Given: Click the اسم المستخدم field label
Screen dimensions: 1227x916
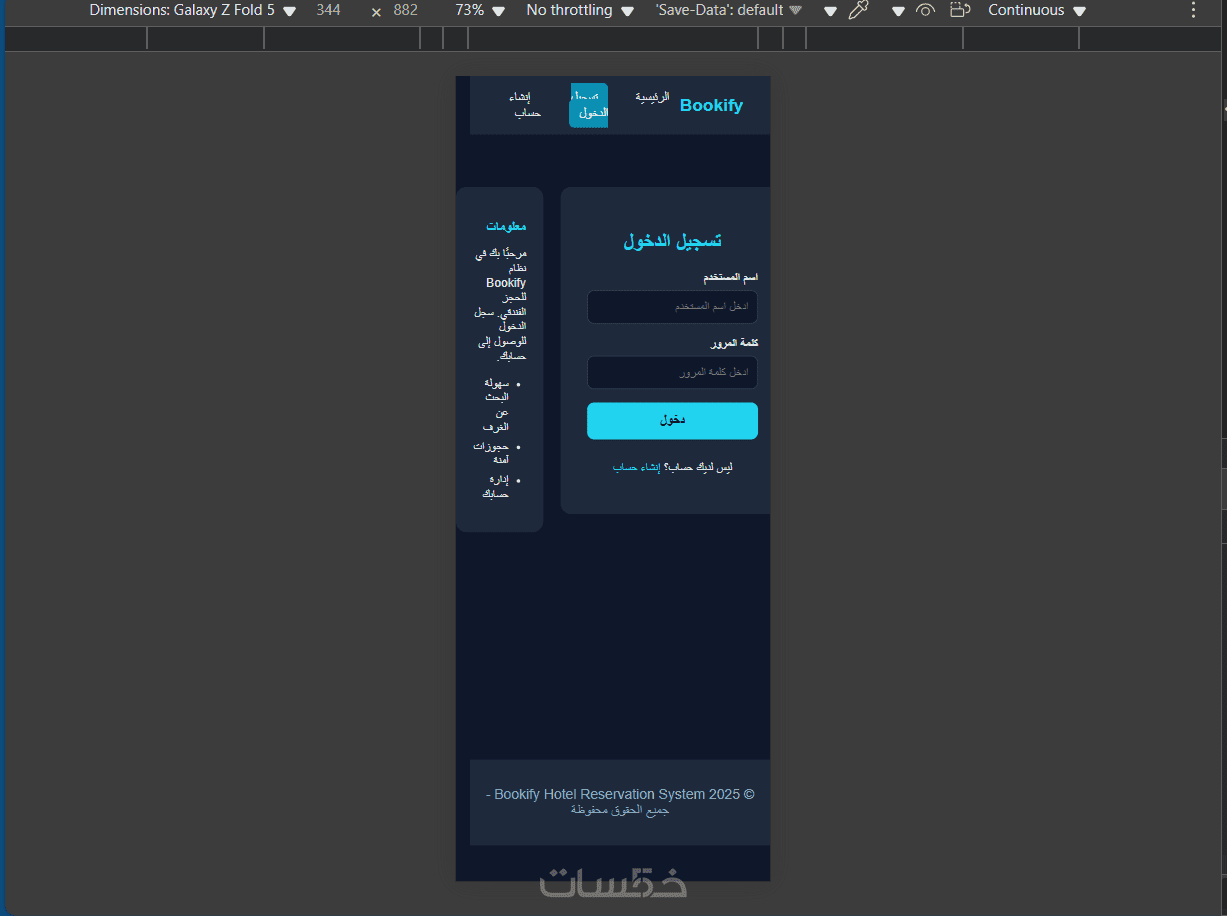Looking at the screenshot, I should 730,277.
